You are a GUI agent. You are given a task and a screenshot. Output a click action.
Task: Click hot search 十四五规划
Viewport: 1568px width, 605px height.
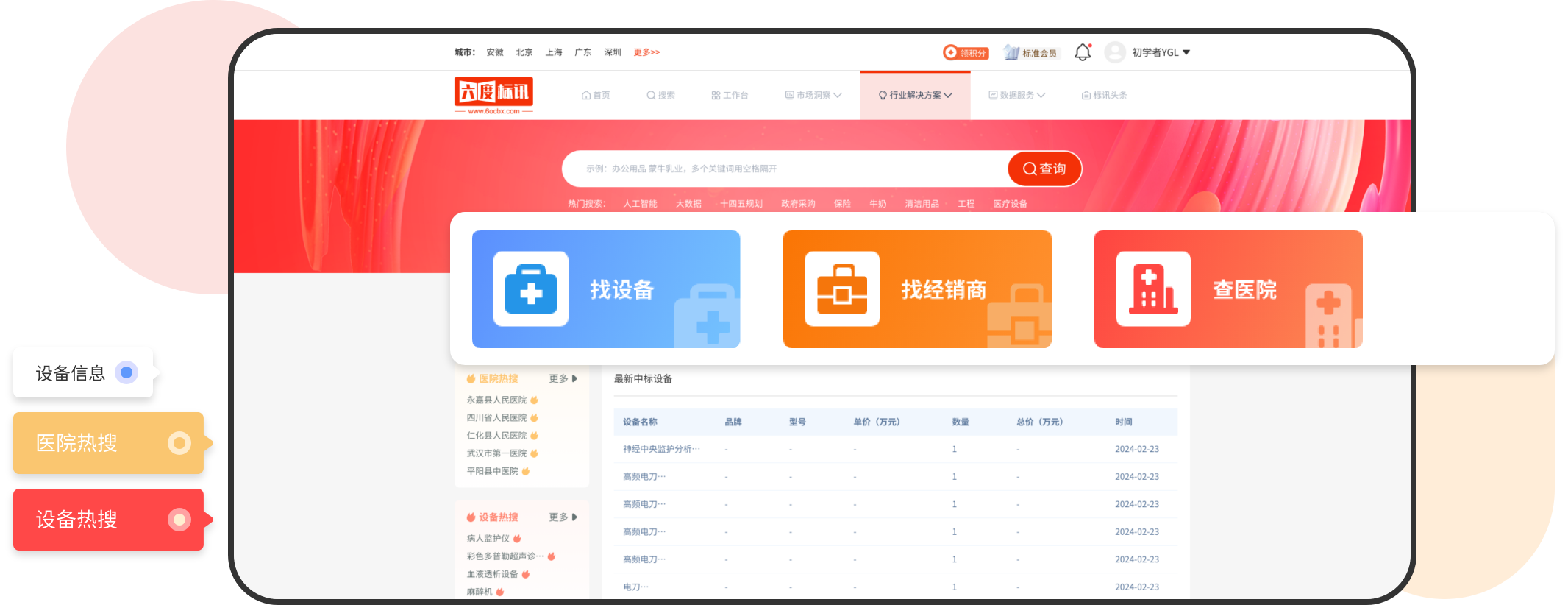click(741, 204)
